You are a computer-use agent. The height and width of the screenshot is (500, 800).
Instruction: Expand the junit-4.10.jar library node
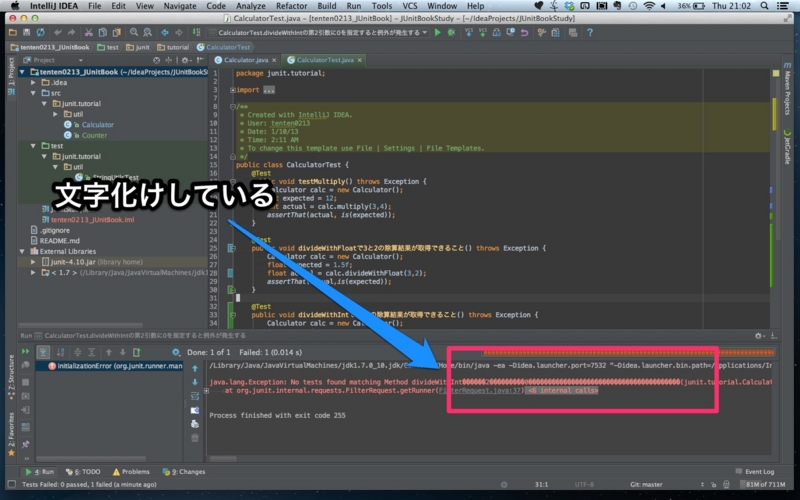point(33,262)
